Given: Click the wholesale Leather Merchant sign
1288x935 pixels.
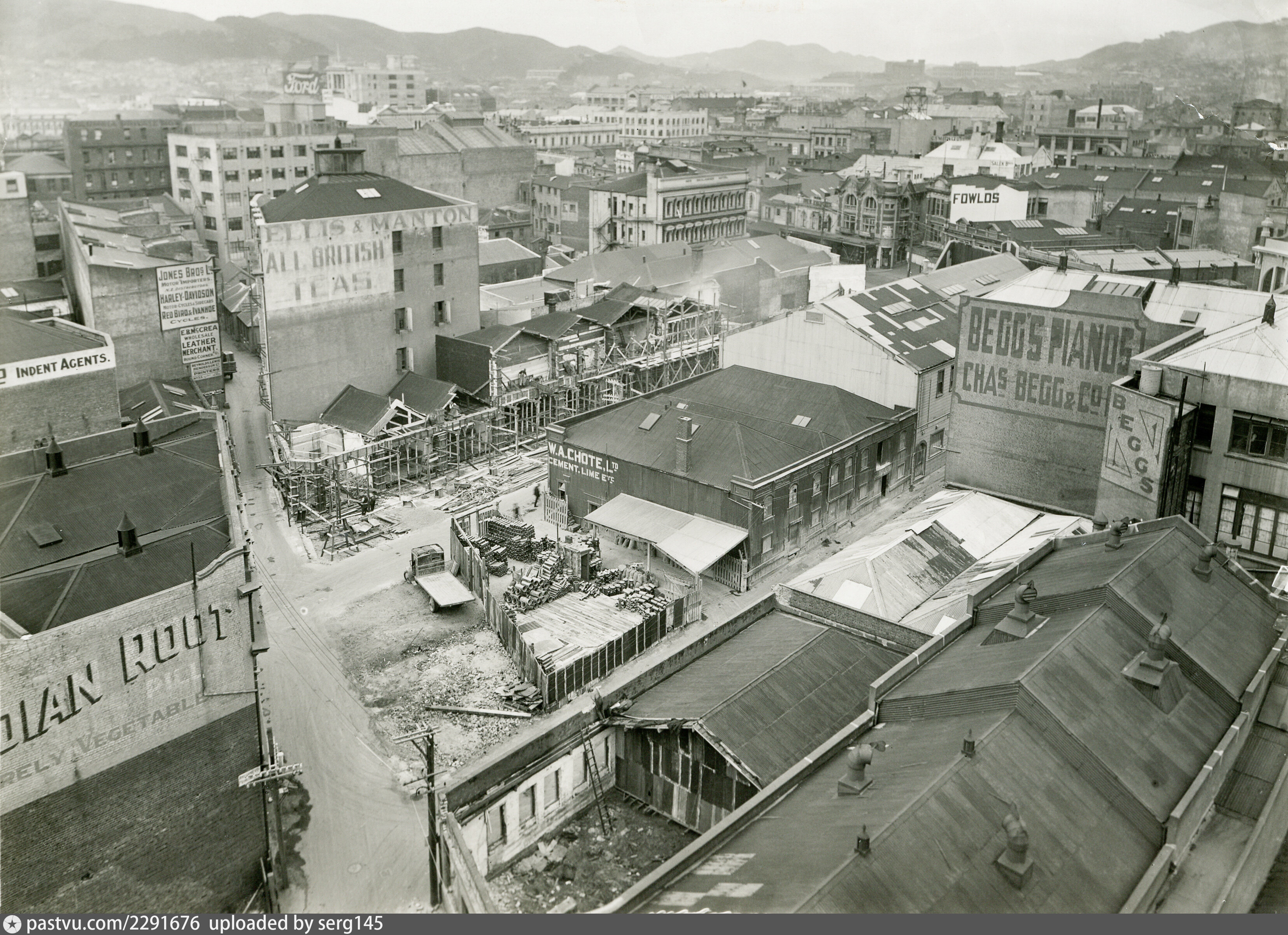Looking at the screenshot, I should click(200, 344).
